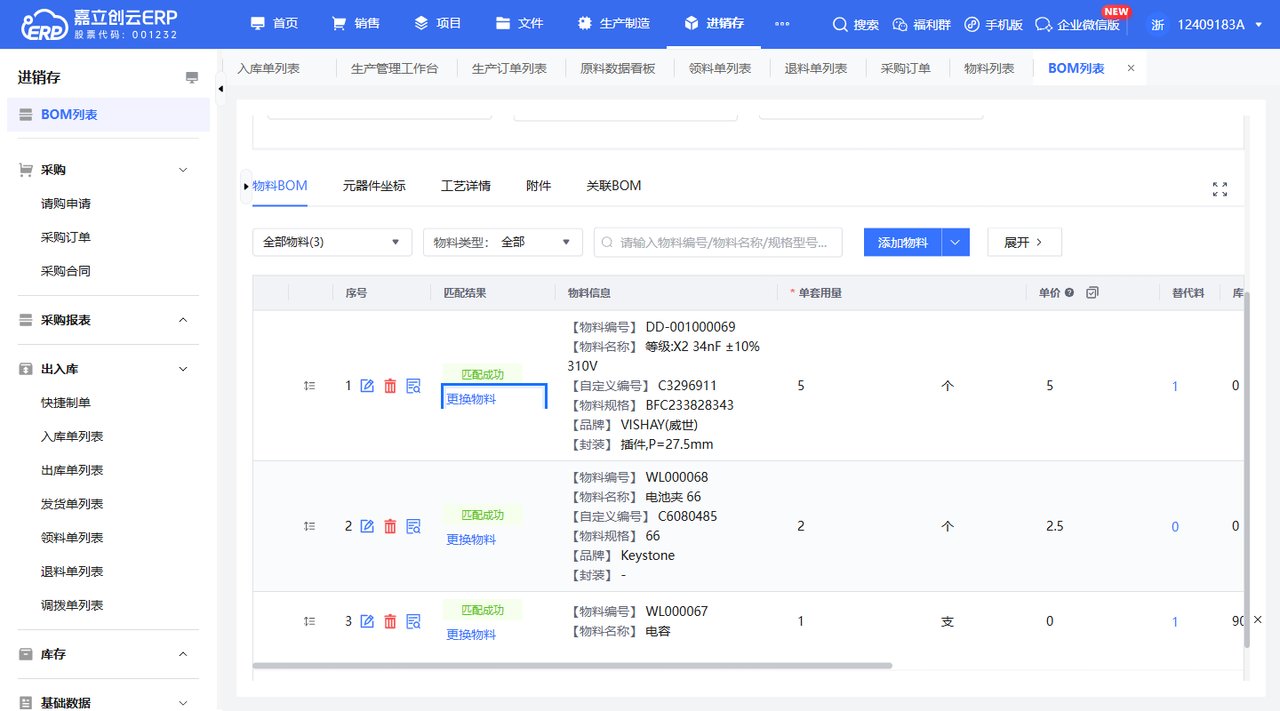Collapse the 采购 sidebar section
Viewport: 1280px width, 711px height.
tap(183, 170)
